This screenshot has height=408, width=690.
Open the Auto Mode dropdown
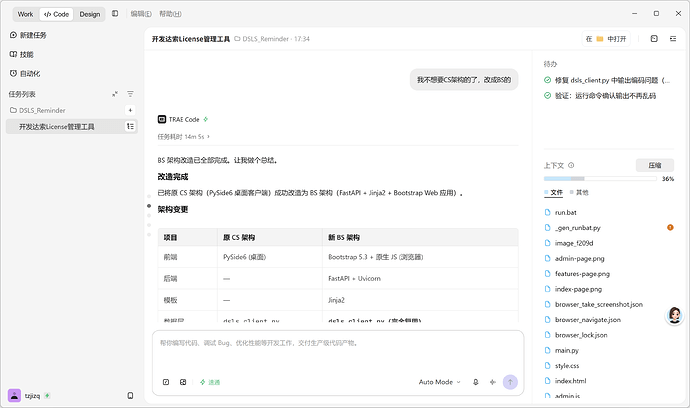point(439,382)
